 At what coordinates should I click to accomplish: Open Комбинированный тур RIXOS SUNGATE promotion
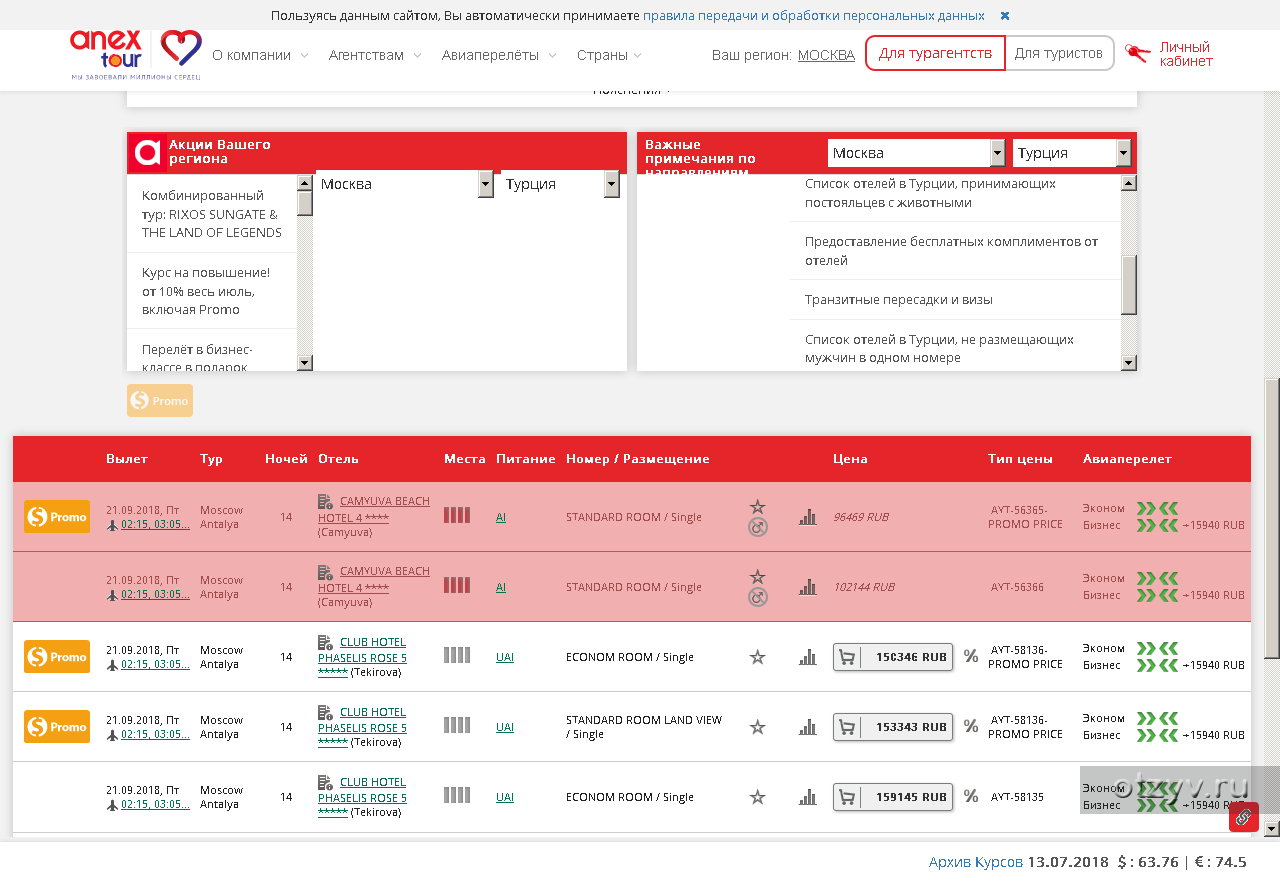click(x=211, y=214)
